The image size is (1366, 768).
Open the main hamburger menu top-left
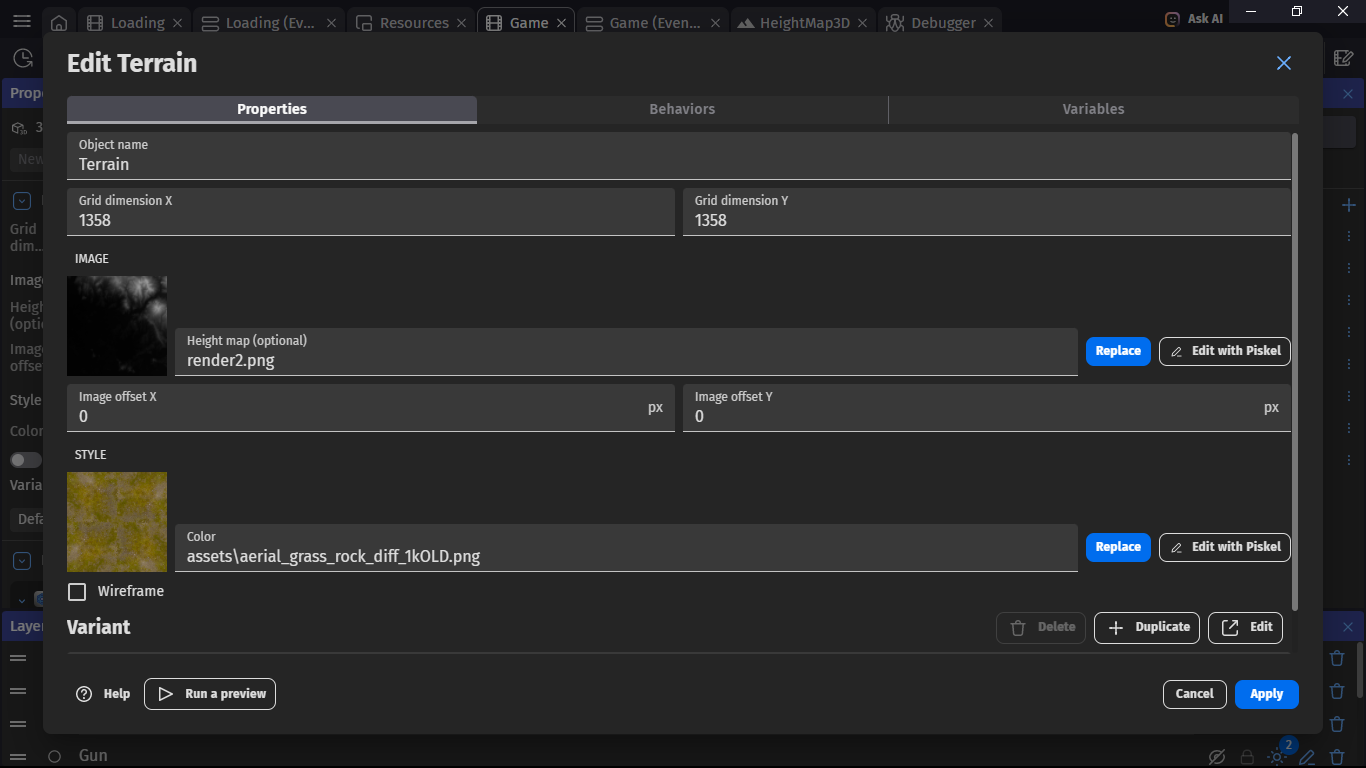point(21,20)
